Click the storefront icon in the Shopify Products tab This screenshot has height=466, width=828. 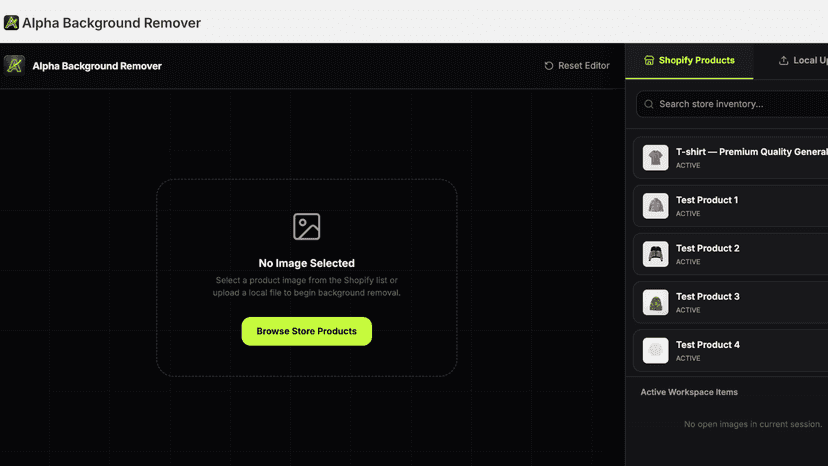(649, 60)
